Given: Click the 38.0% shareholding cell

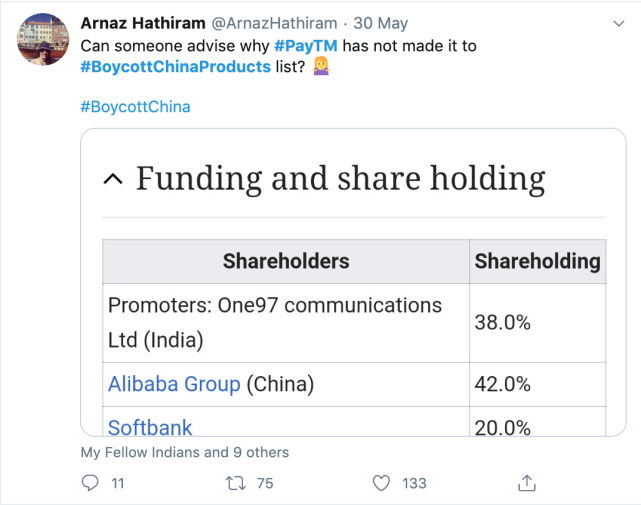Looking at the screenshot, I should pyautogui.click(x=502, y=322).
